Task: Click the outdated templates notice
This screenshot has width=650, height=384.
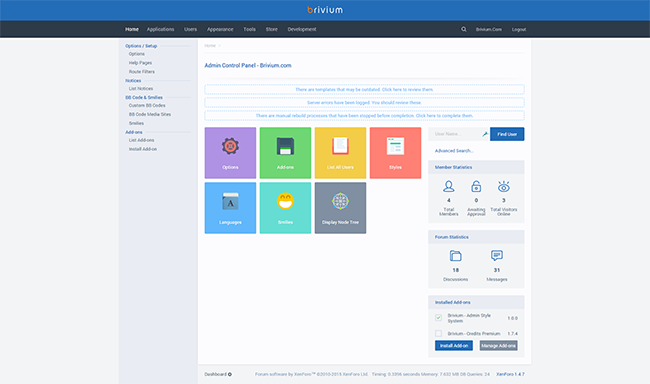Action: (x=364, y=89)
